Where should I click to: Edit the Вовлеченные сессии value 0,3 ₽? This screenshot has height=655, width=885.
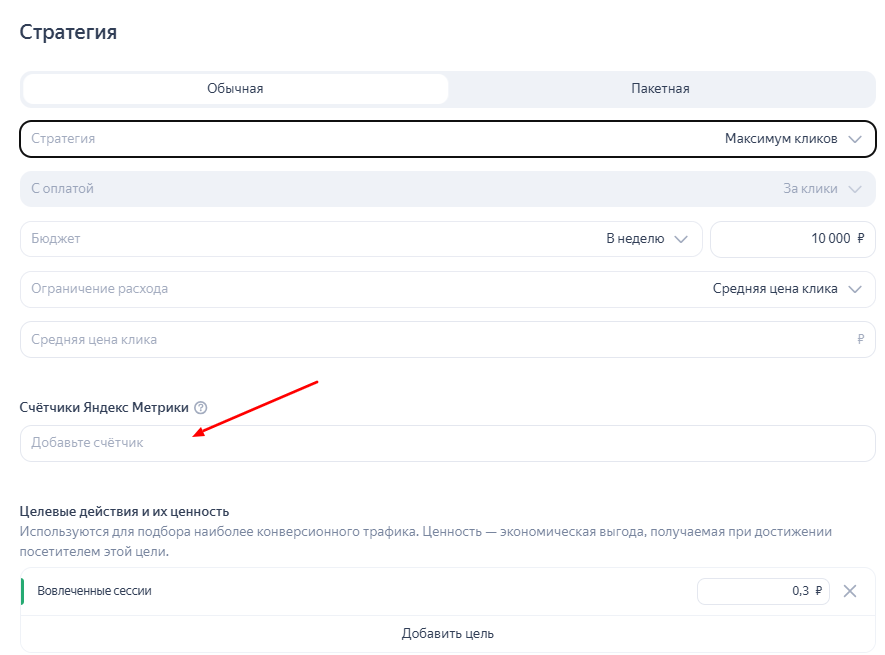763,591
